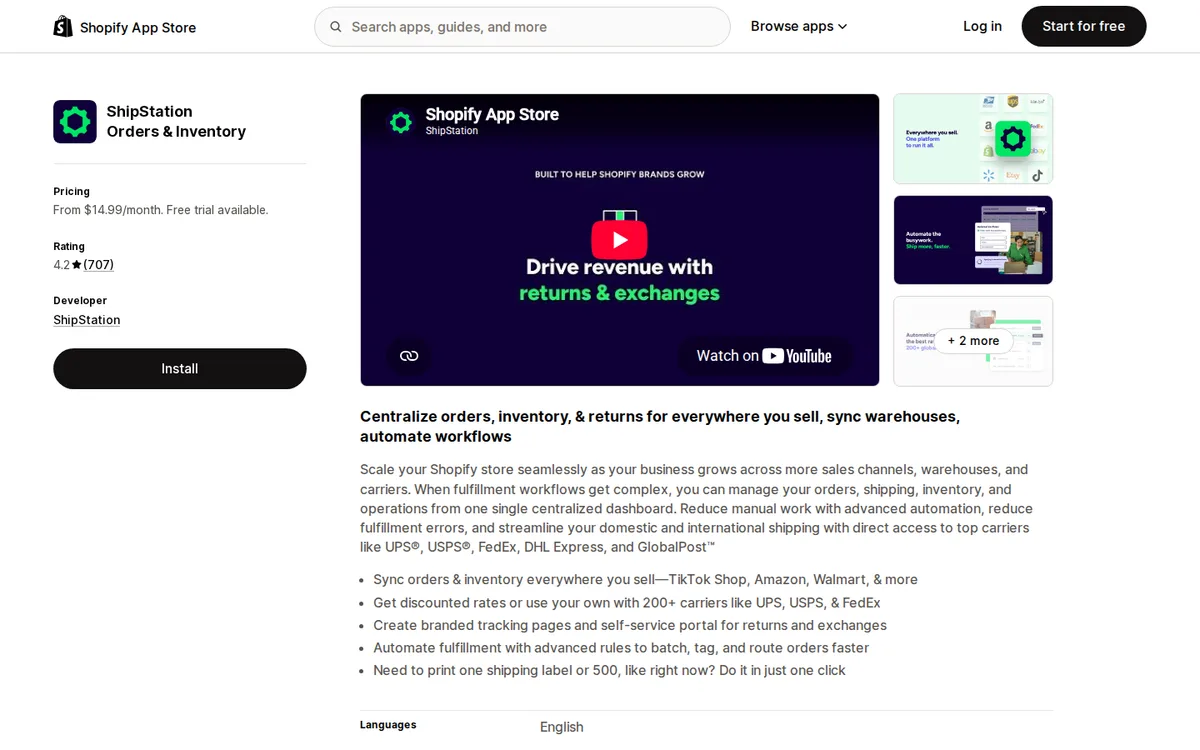Click the rating star icon
Screen dimensions: 1200x750
[76, 265]
